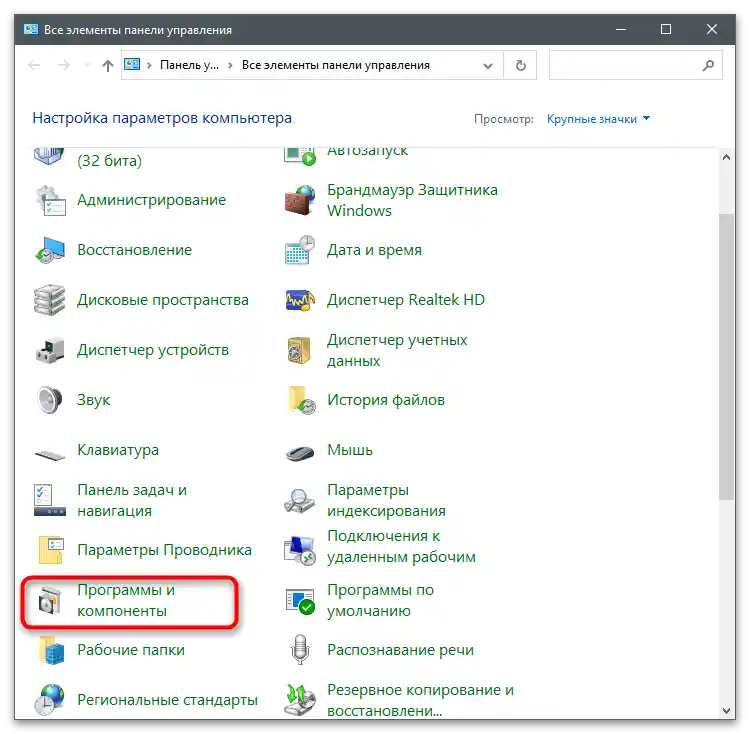This screenshot has width=750, height=734.
Task: Open the Work Folders icon
Action: click(x=52, y=650)
